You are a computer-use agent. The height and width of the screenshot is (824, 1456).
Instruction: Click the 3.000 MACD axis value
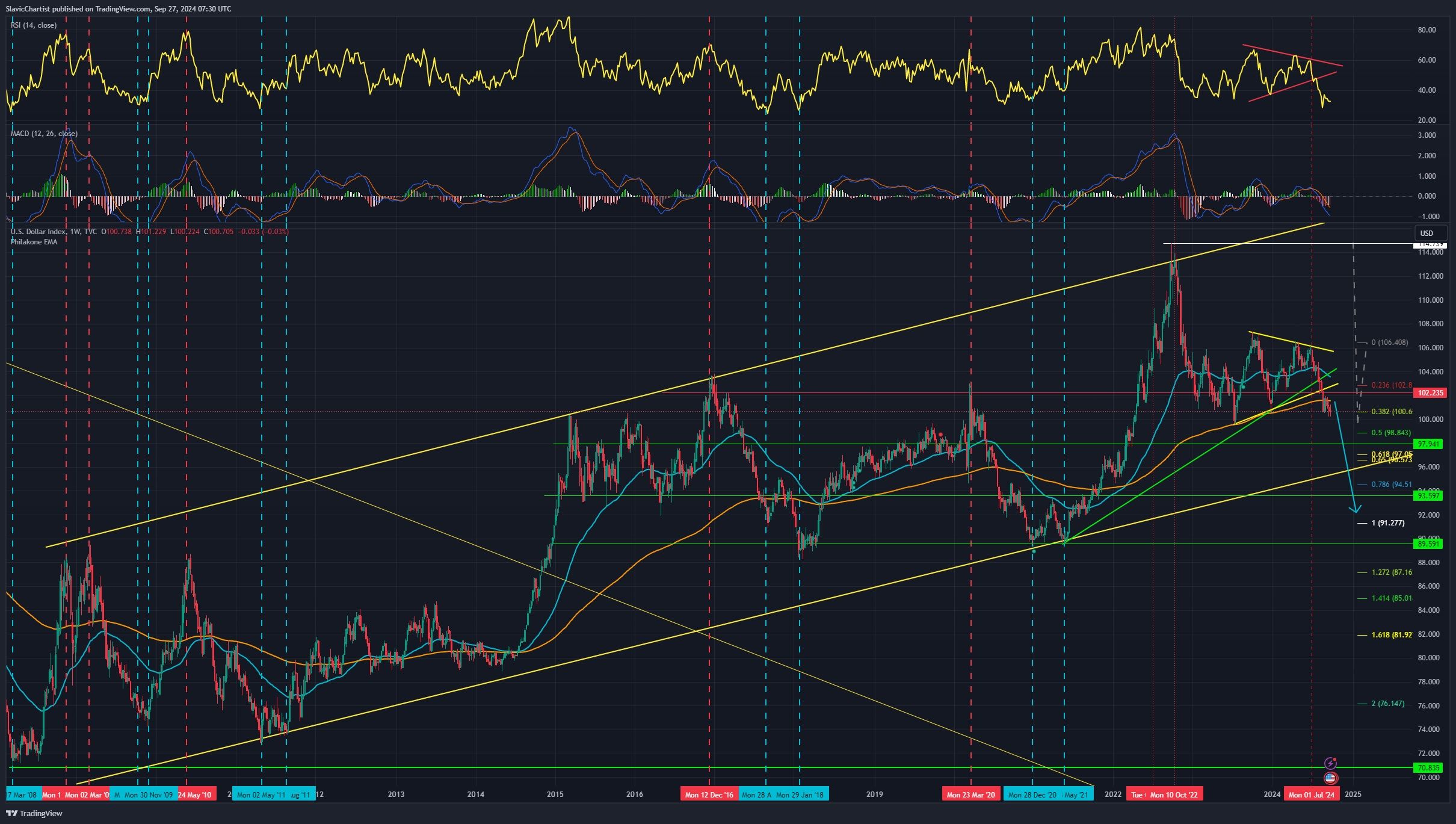[x=1427, y=135]
